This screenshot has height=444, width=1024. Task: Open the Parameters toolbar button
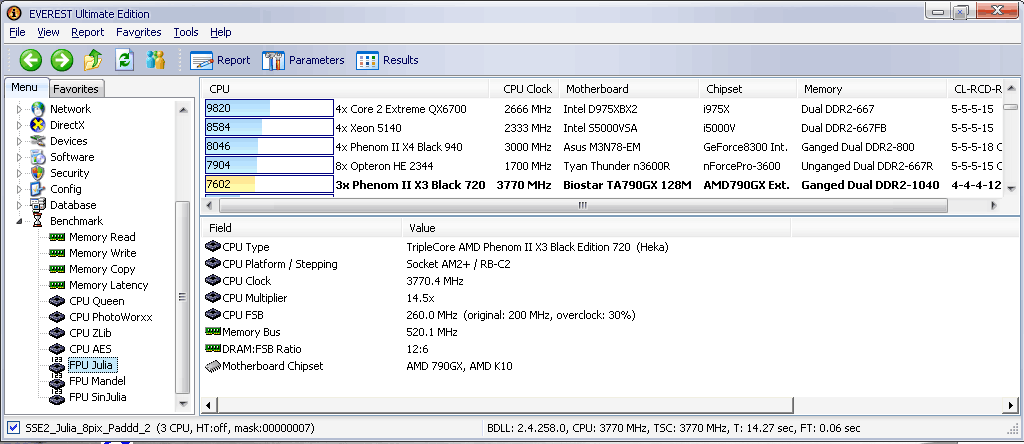(303, 60)
